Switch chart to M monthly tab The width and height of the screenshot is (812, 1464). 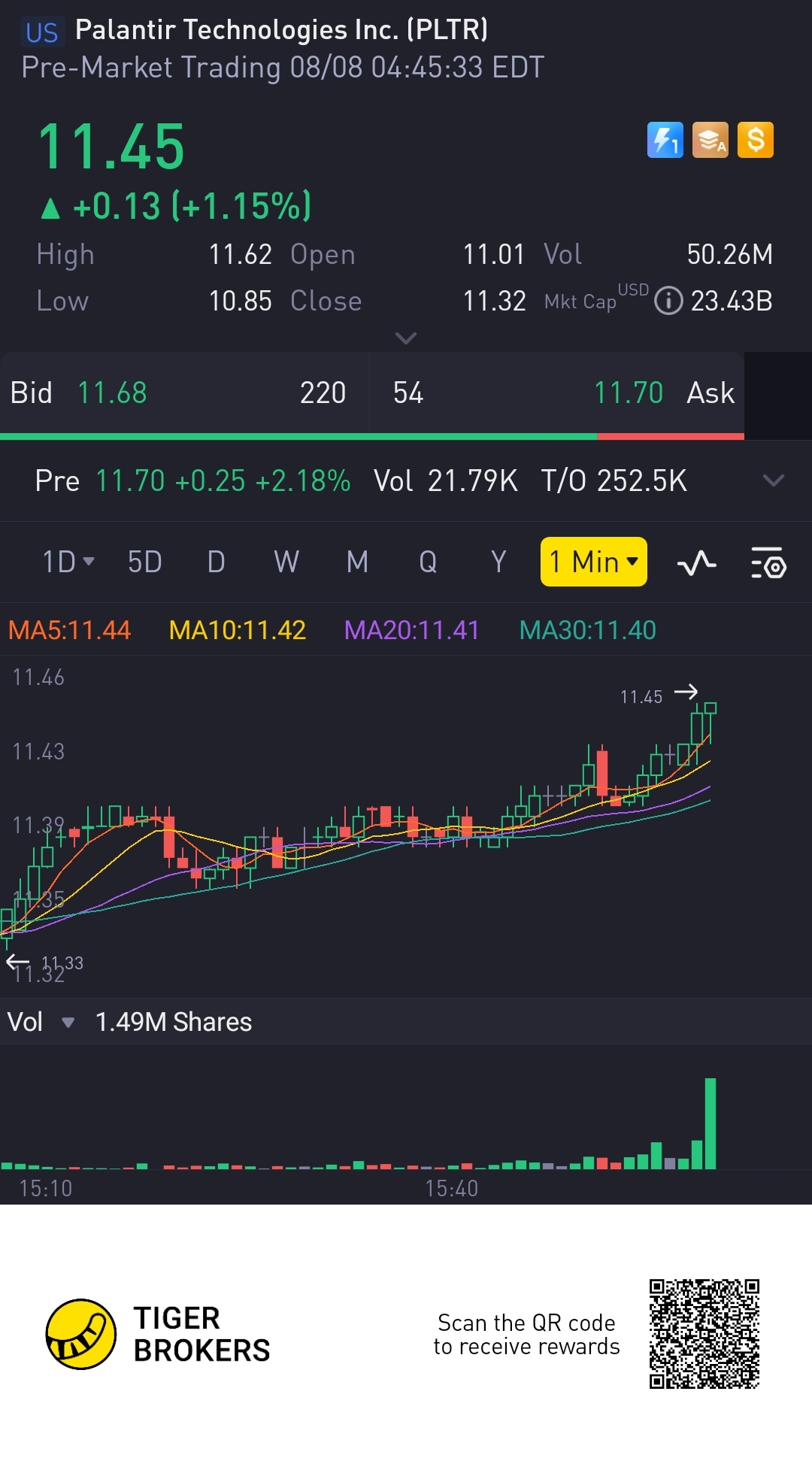(358, 562)
